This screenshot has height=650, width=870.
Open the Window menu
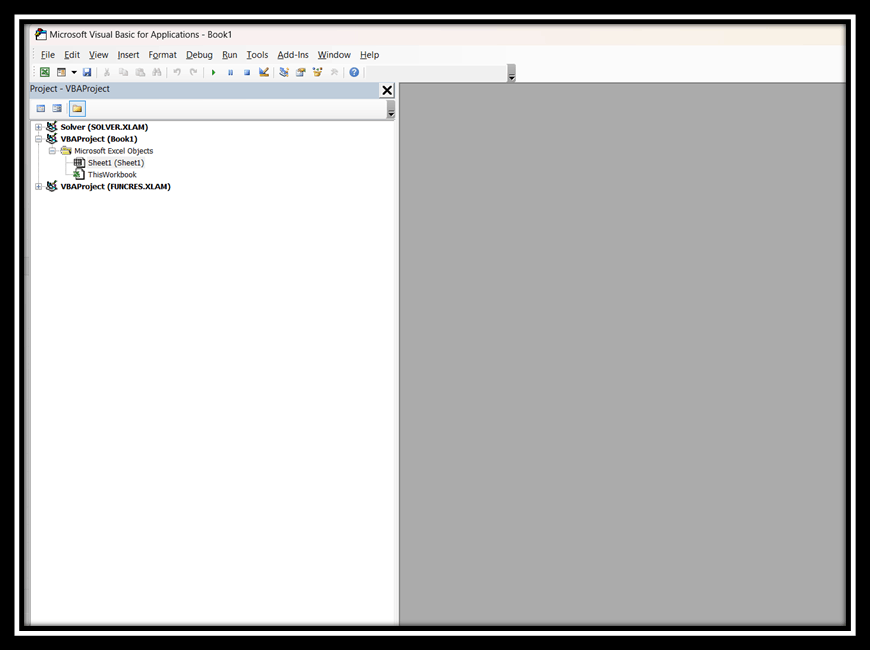pyautogui.click(x=334, y=55)
